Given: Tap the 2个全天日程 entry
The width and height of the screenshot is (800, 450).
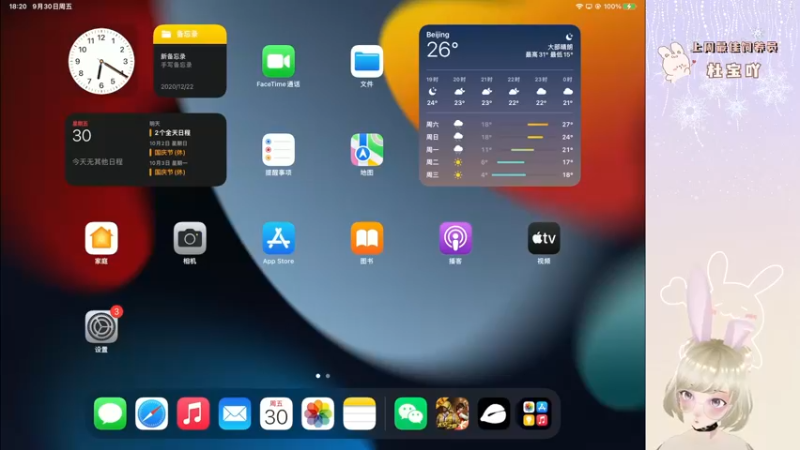Looking at the screenshot, I should (170, 133).
